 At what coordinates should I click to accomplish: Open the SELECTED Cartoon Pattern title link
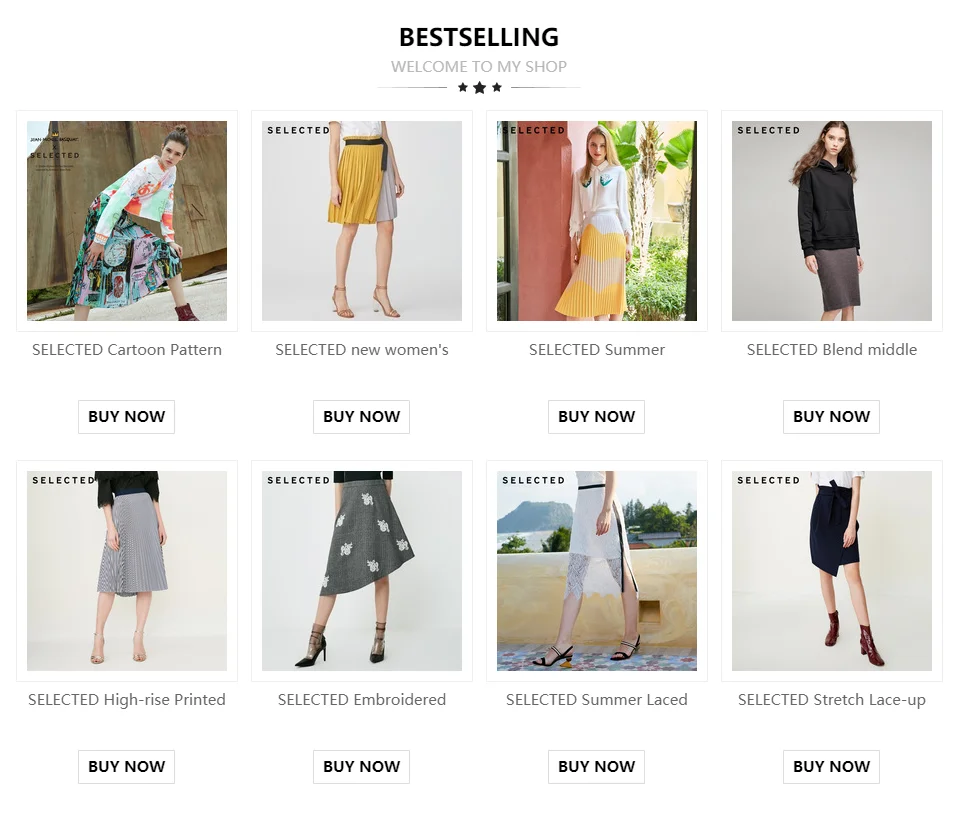tap(126, 350)
